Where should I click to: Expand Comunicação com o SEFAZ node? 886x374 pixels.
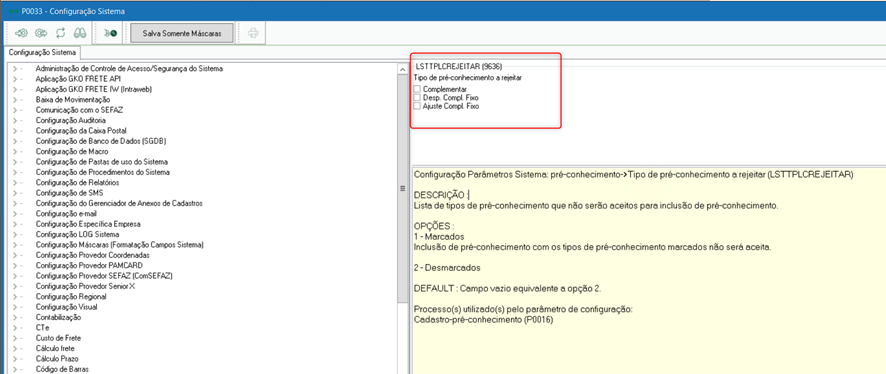14,110
